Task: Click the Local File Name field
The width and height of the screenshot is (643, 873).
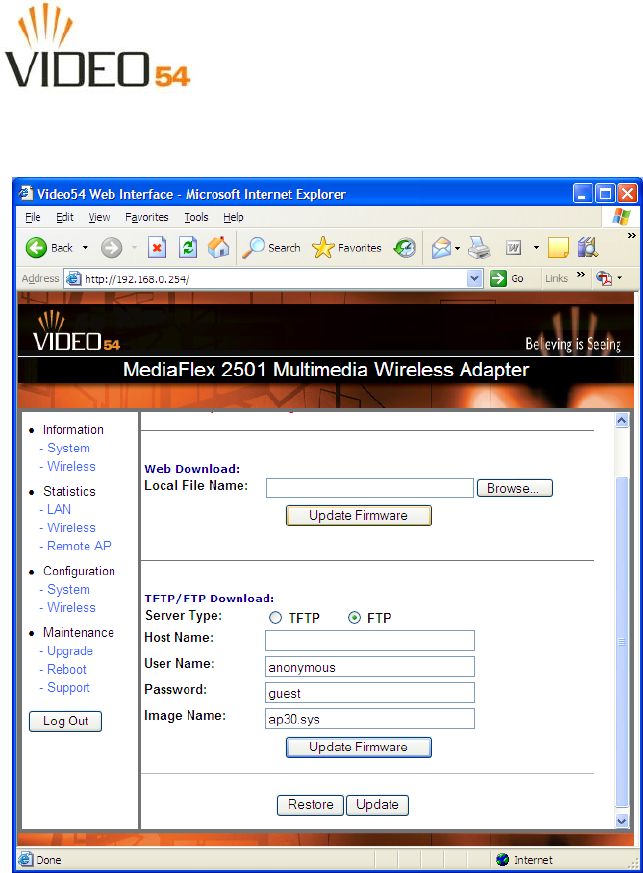Action: (x=370, y=488)
